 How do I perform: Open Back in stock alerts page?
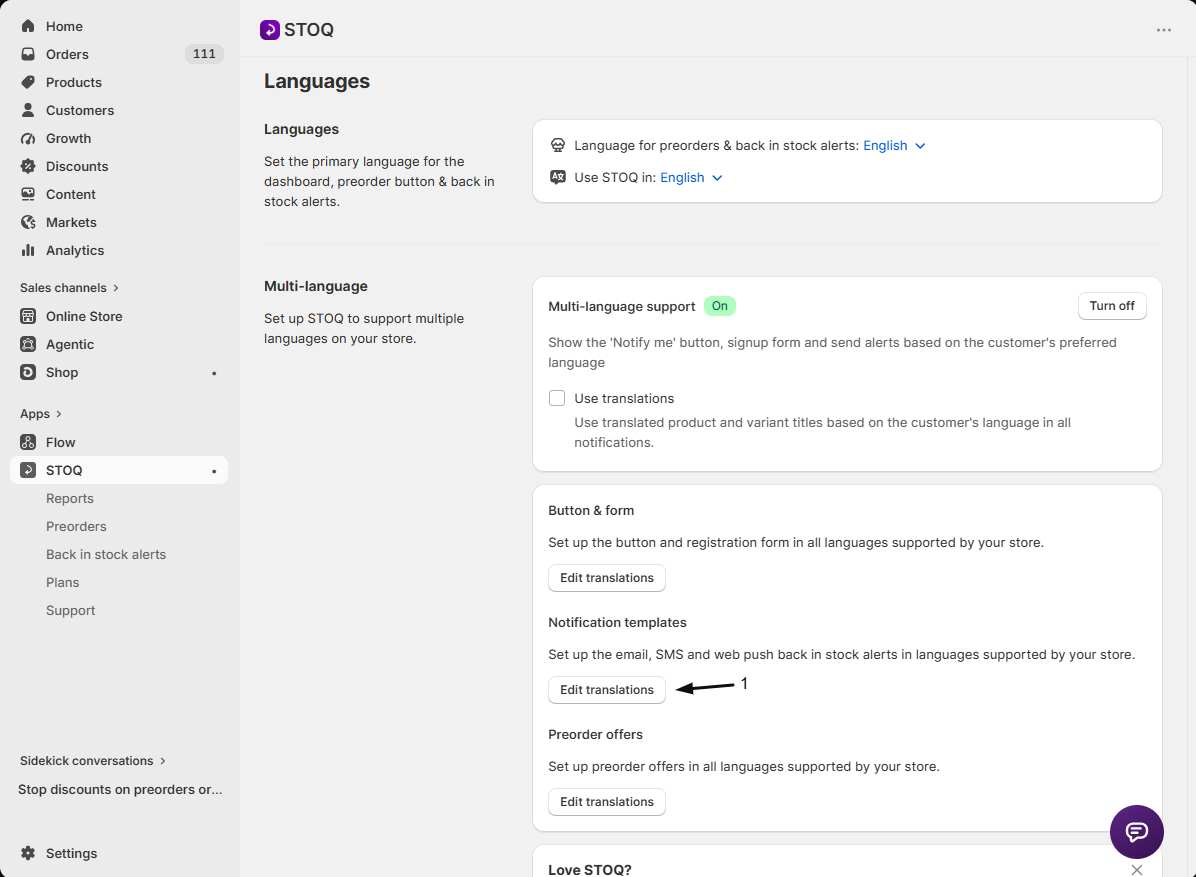click(106, 554)
